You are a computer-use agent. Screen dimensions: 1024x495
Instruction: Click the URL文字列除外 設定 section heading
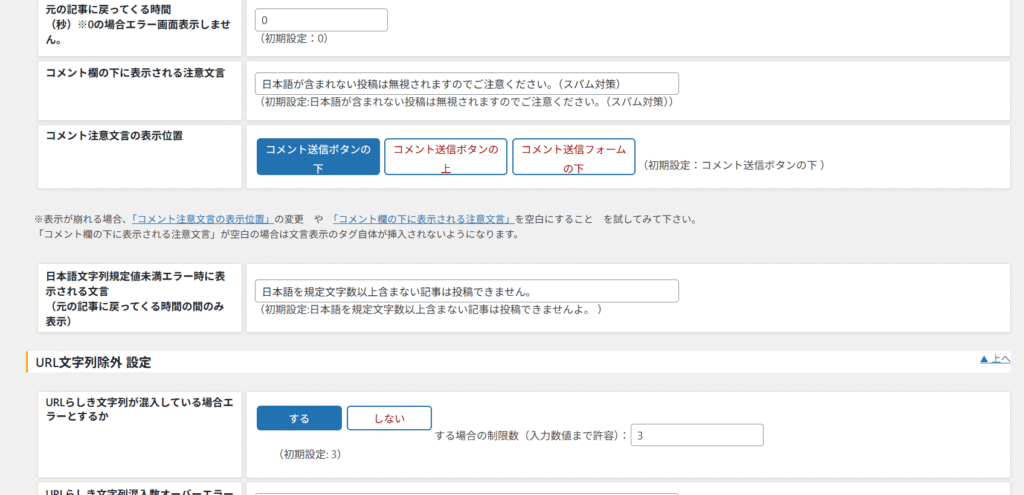coord(93,361)
